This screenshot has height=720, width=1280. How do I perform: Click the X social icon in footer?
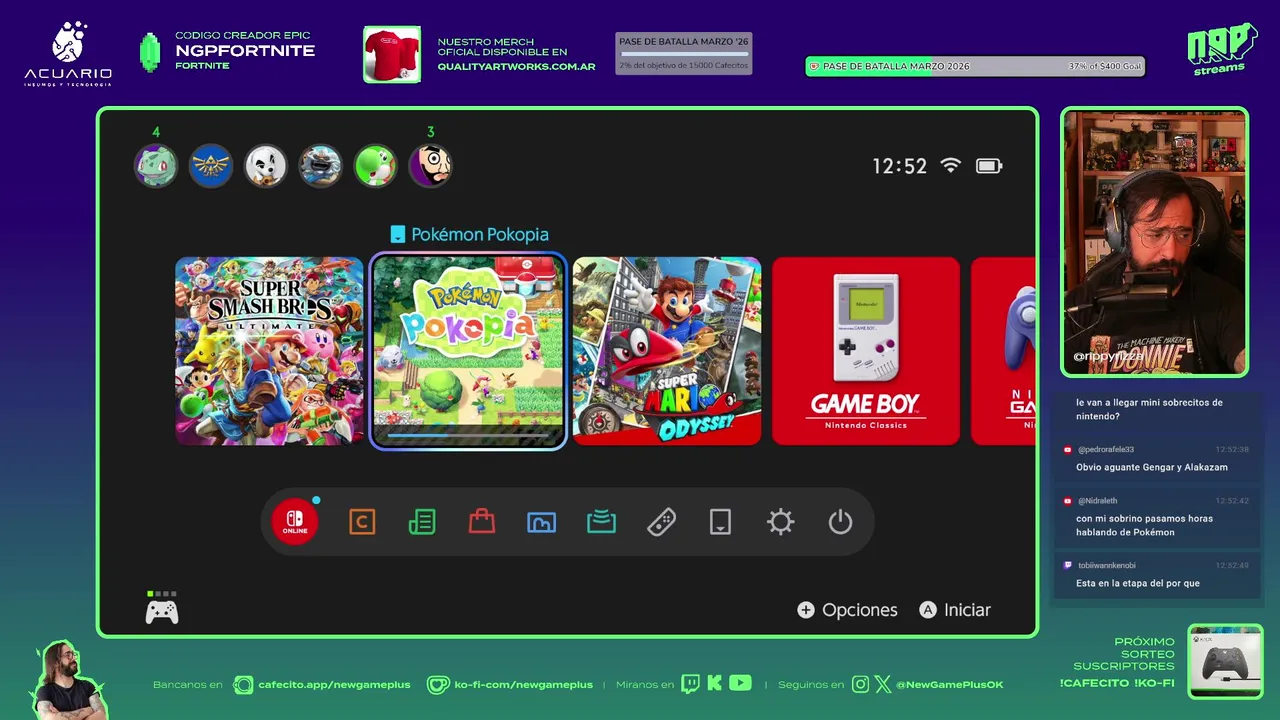[x=883, y=684]
